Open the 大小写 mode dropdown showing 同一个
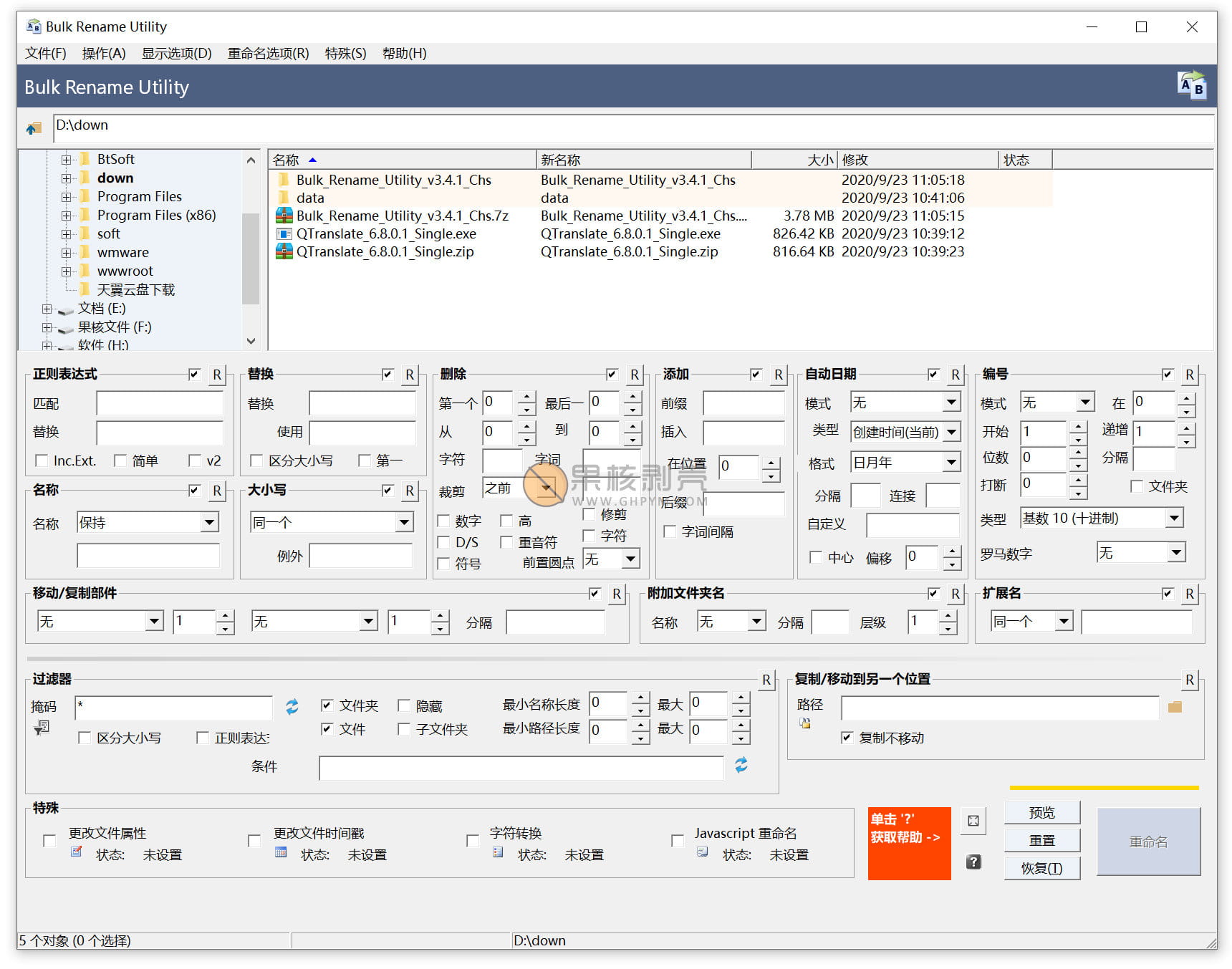The image size is (1232, 969). [x=405, y=521]
